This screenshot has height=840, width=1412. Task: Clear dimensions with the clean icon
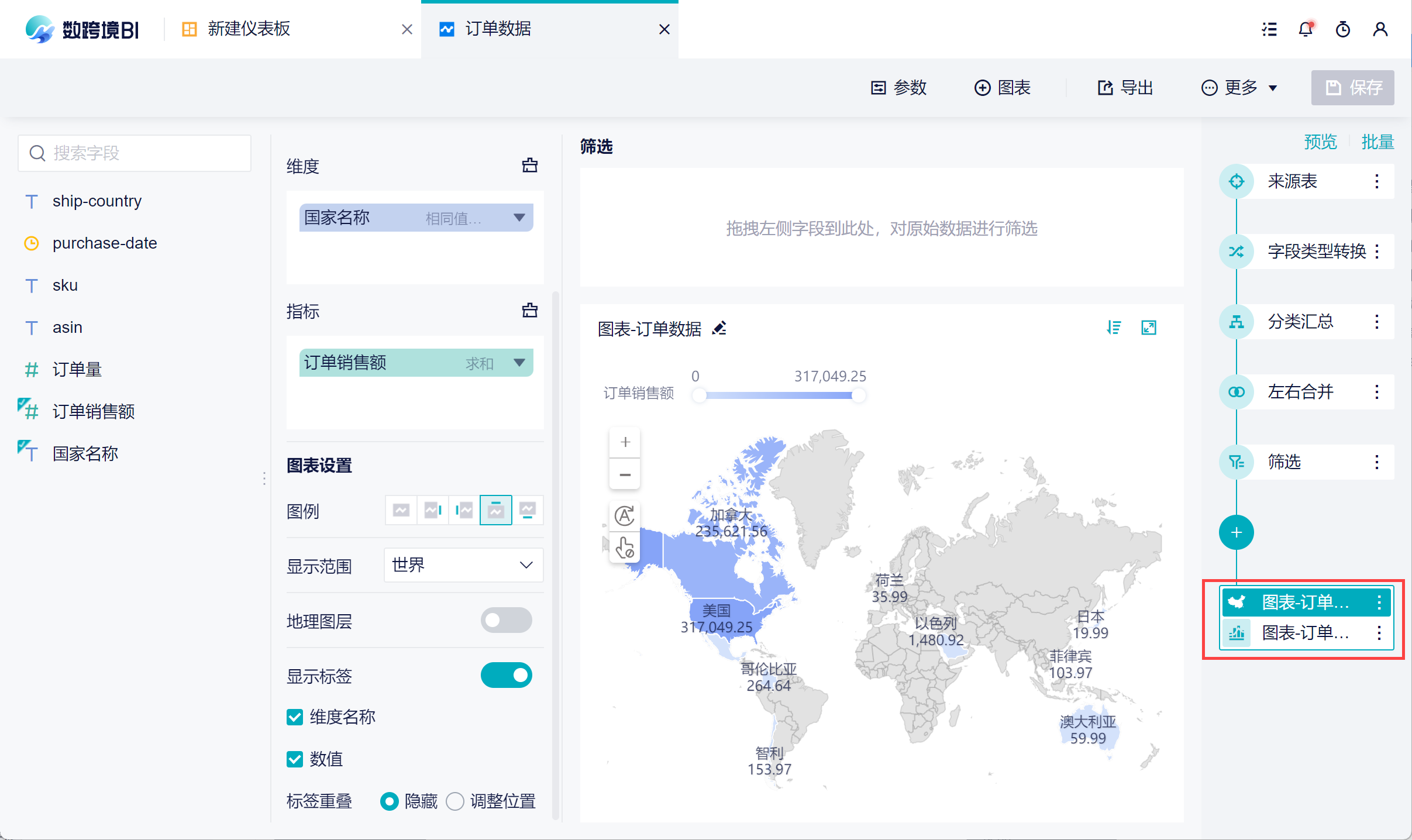(x=529, y=166)
